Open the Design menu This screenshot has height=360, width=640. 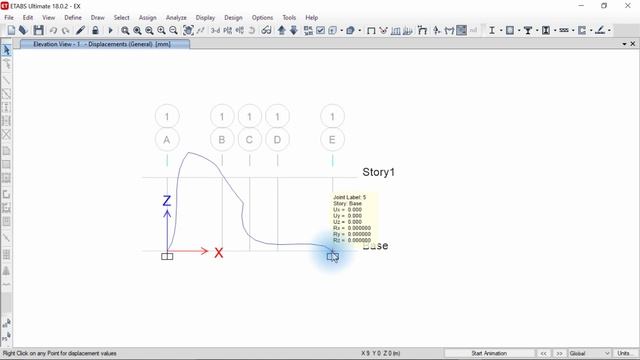pos(233,18)
